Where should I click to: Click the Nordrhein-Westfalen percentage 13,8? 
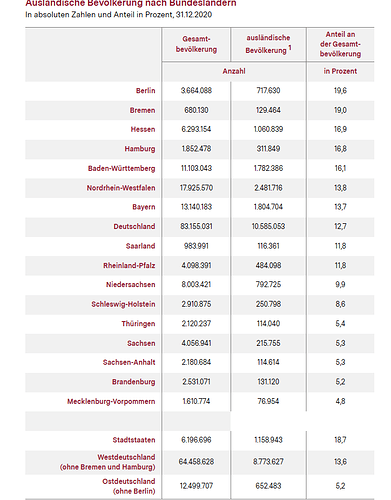340,188
